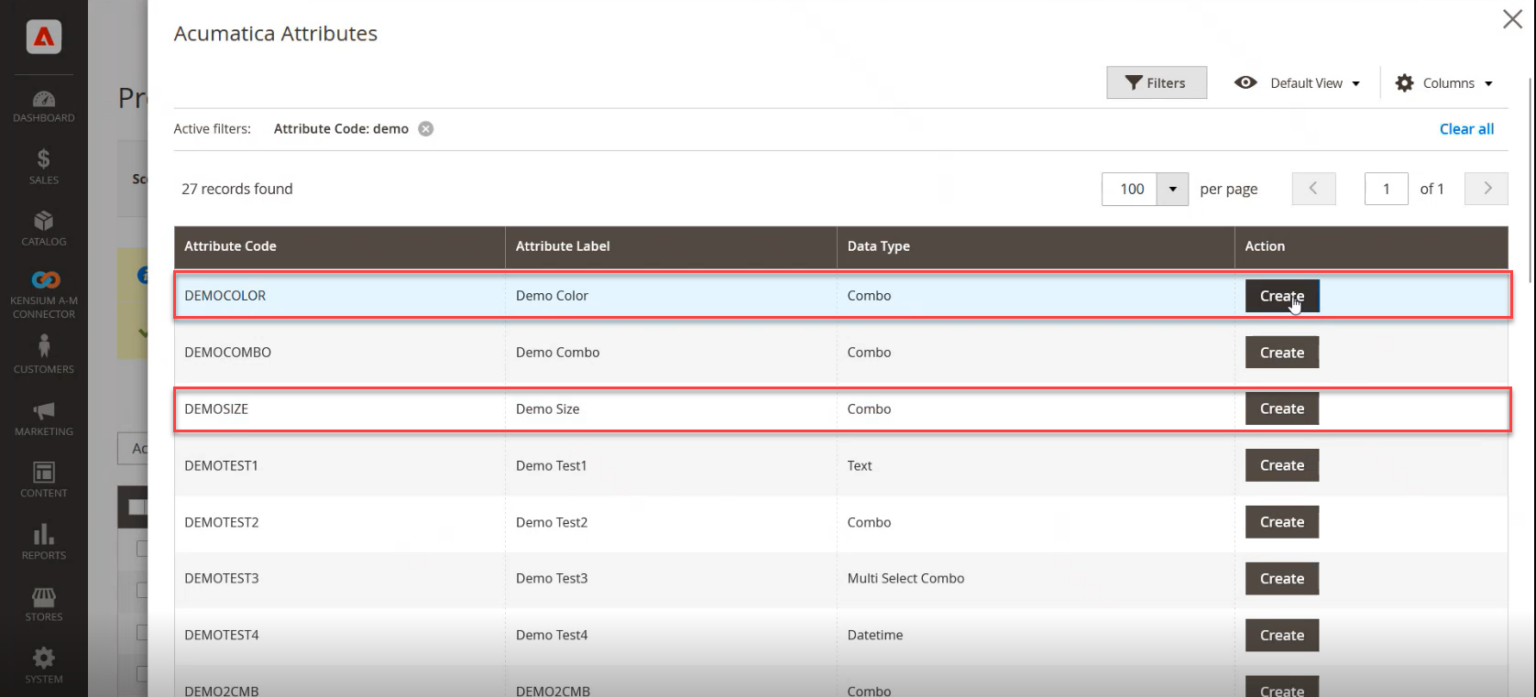Create the DEMOSIZE attribute
The width and height of the screenshot is (1536, 697).
pos(1282,408)
